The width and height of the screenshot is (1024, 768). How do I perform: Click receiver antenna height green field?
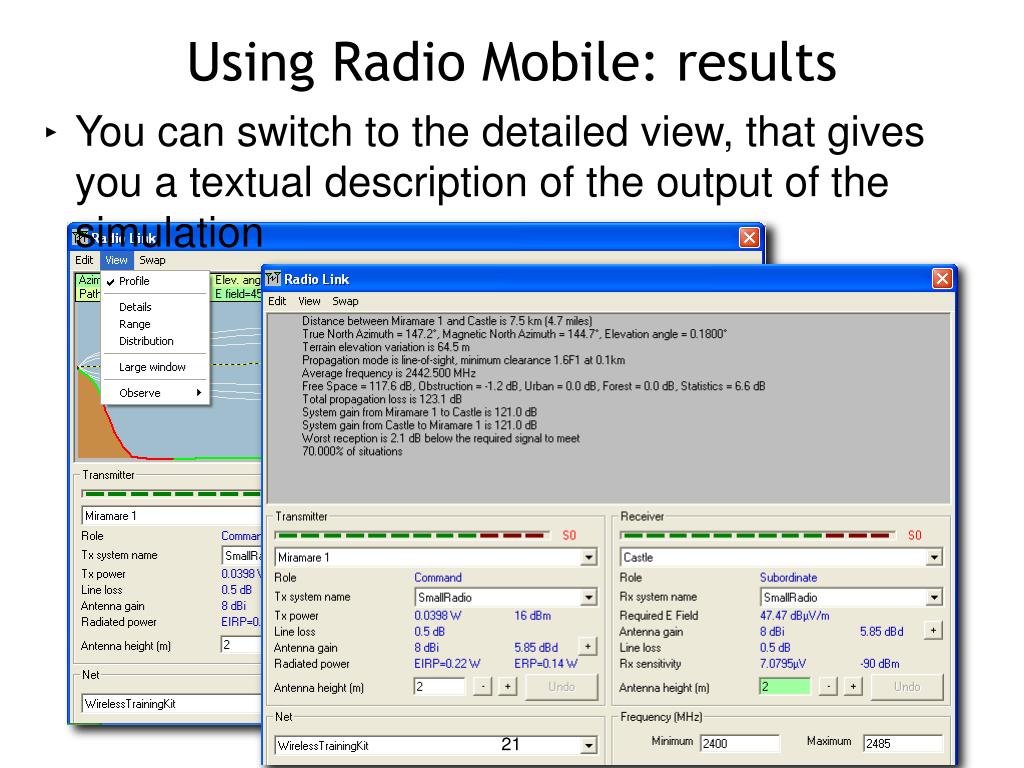tap(785, 686)
